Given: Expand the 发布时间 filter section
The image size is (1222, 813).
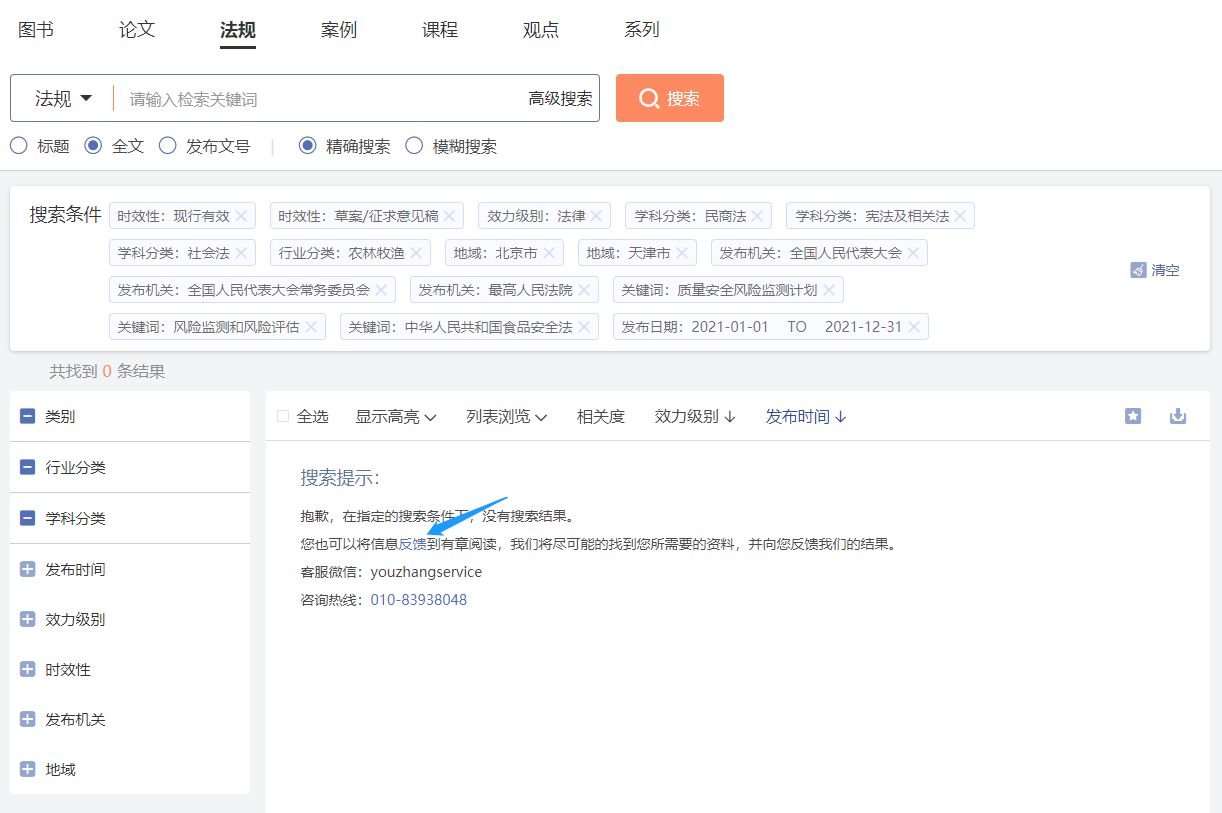Looking at the screenshot, I should coord(28,569).
